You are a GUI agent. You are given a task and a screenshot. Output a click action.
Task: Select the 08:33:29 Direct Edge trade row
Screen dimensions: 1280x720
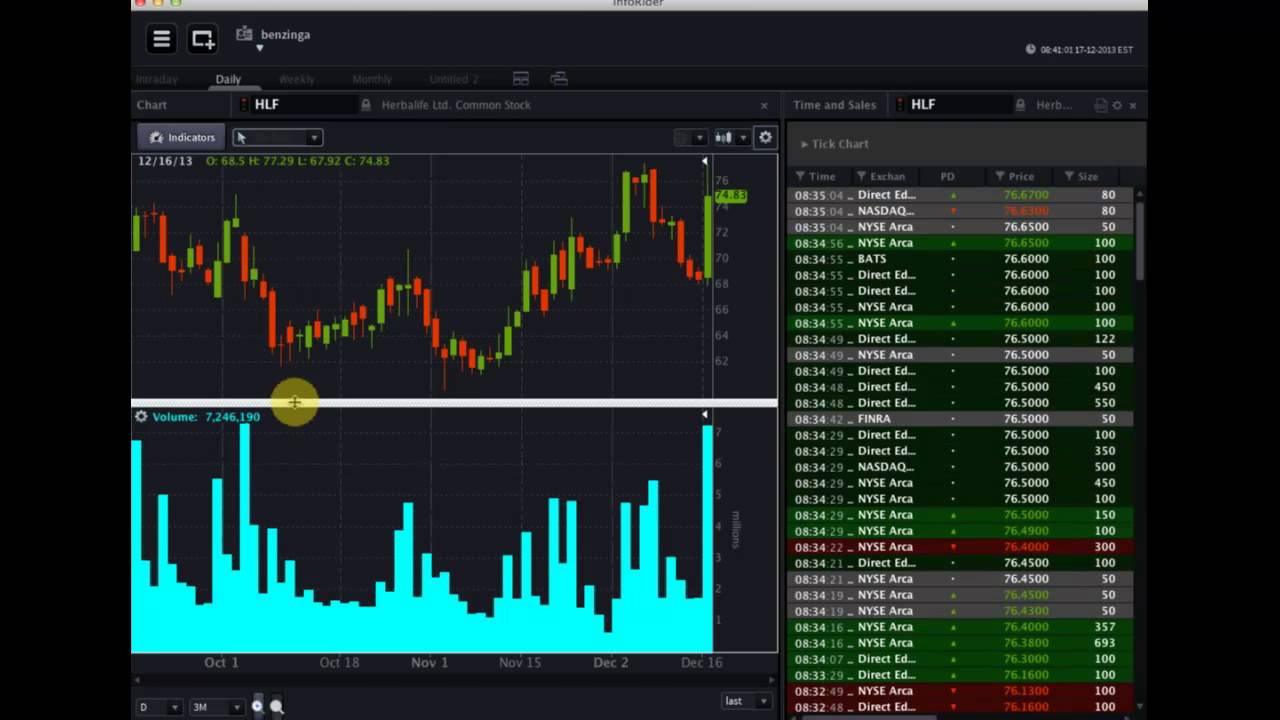(x=961, y=675)
